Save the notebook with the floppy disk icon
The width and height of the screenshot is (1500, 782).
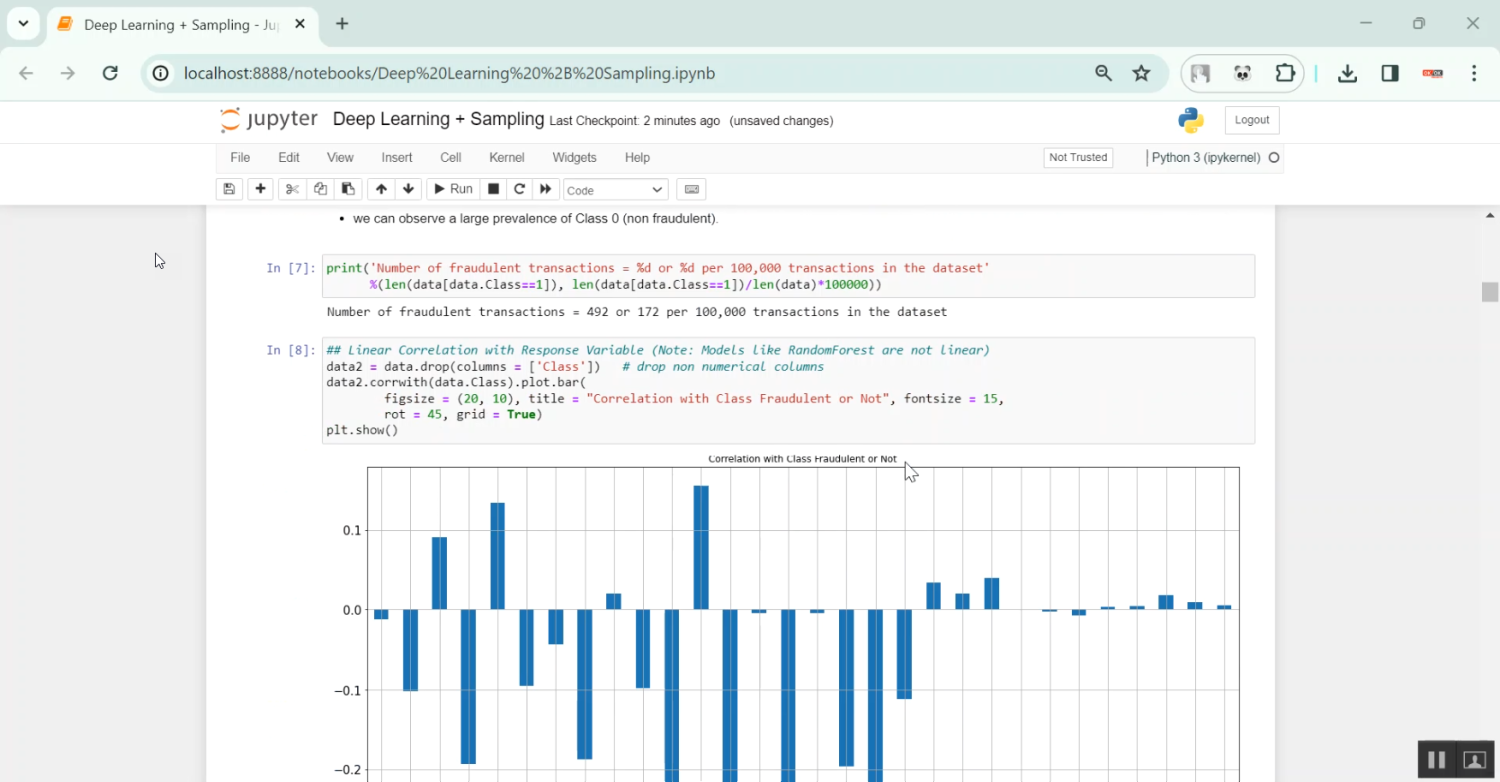pos(229,189)
